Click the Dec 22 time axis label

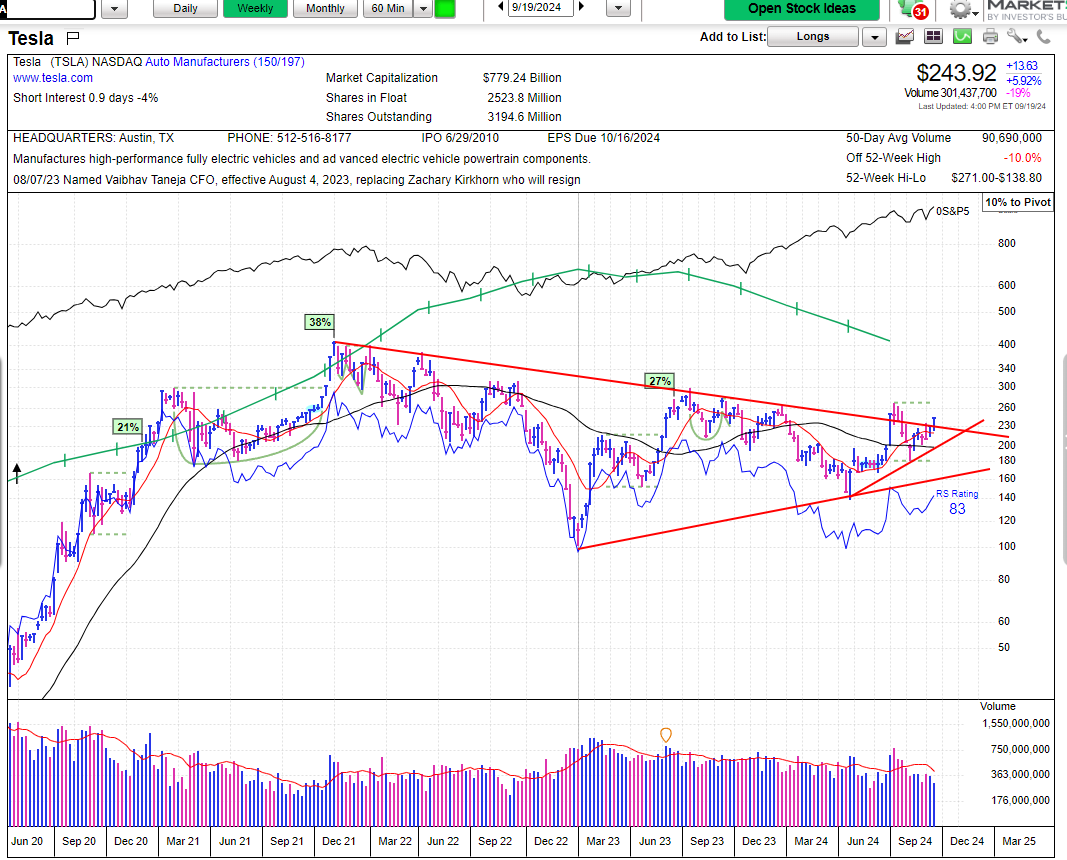click(x=551, y=842)
